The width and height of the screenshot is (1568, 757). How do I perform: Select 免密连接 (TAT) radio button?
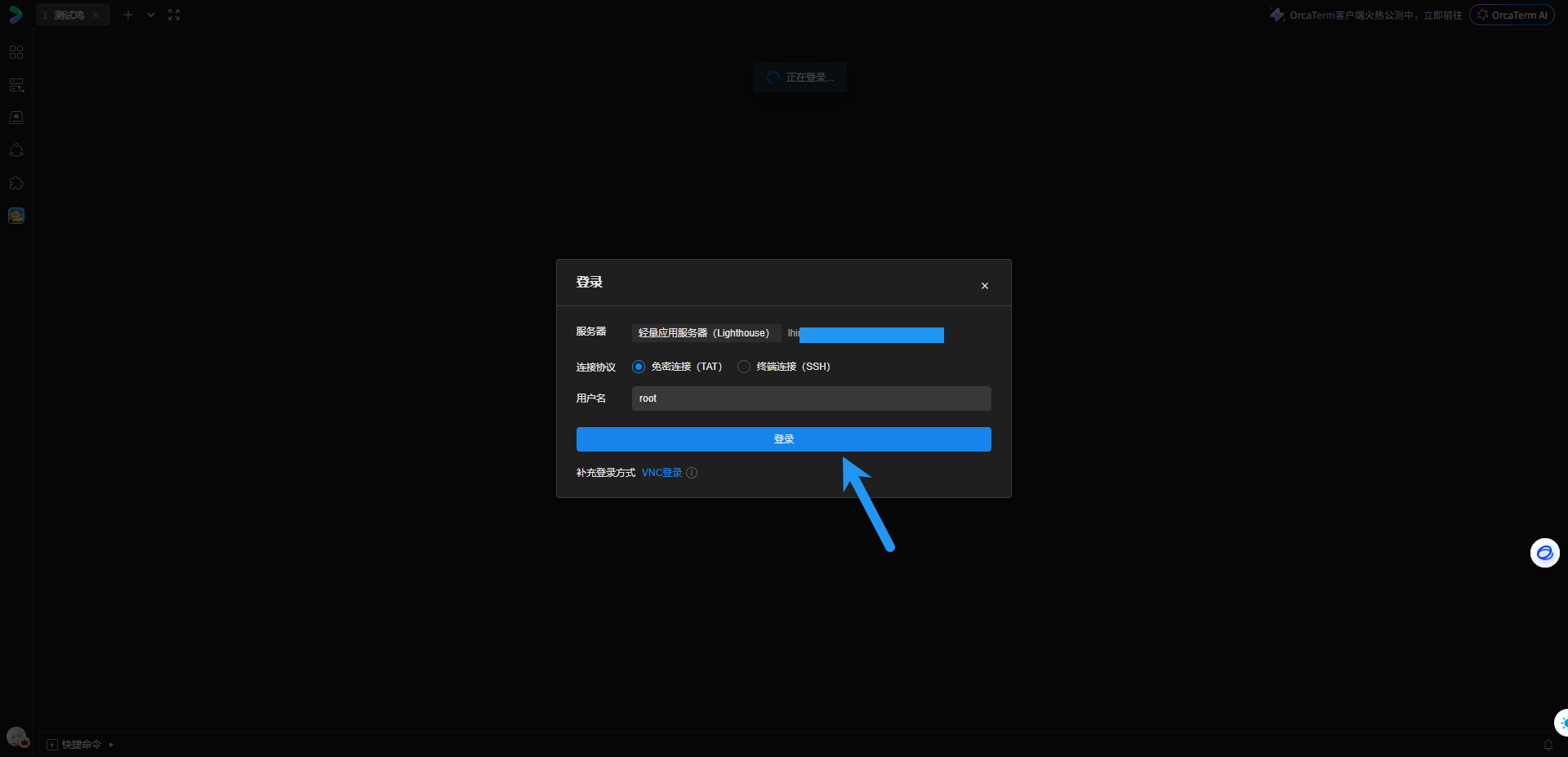(639, 367)
